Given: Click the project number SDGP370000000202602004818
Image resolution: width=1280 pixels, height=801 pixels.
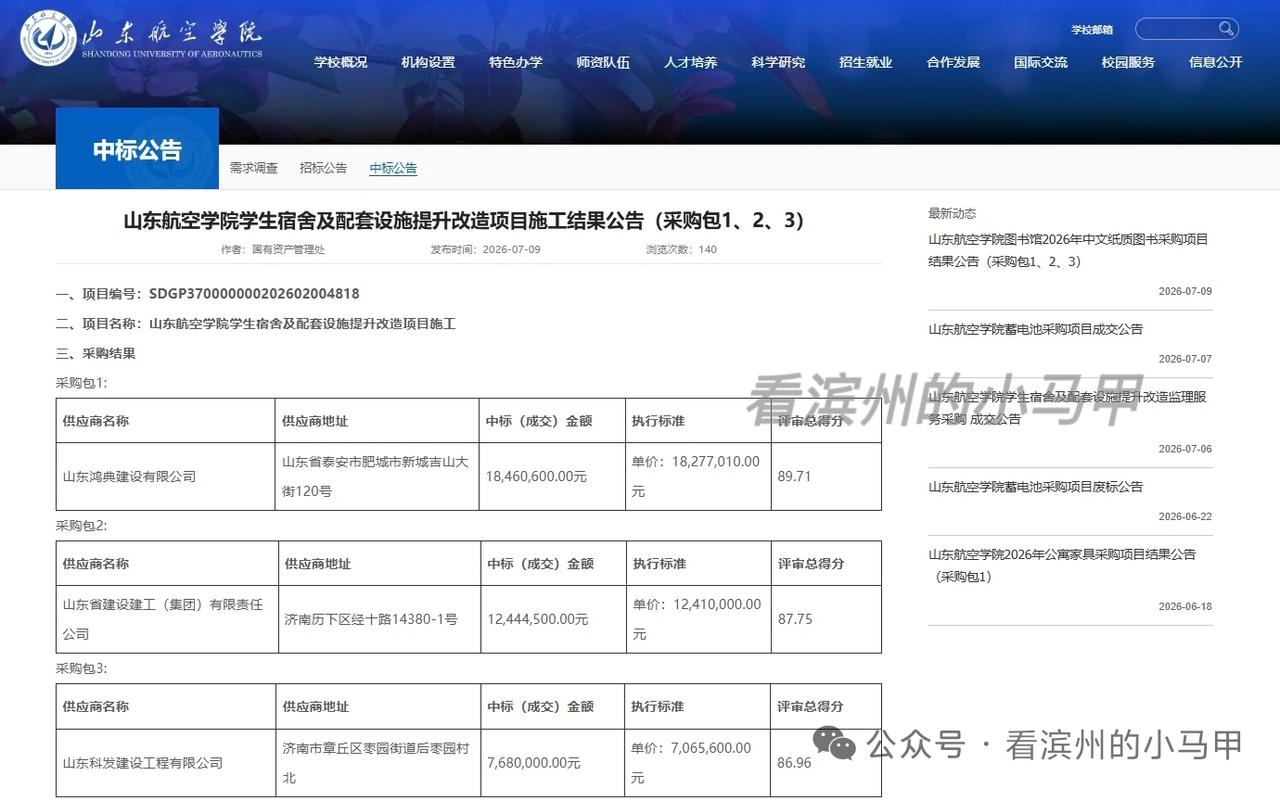Looking at the screenshot, I should [x=254, y=294].
